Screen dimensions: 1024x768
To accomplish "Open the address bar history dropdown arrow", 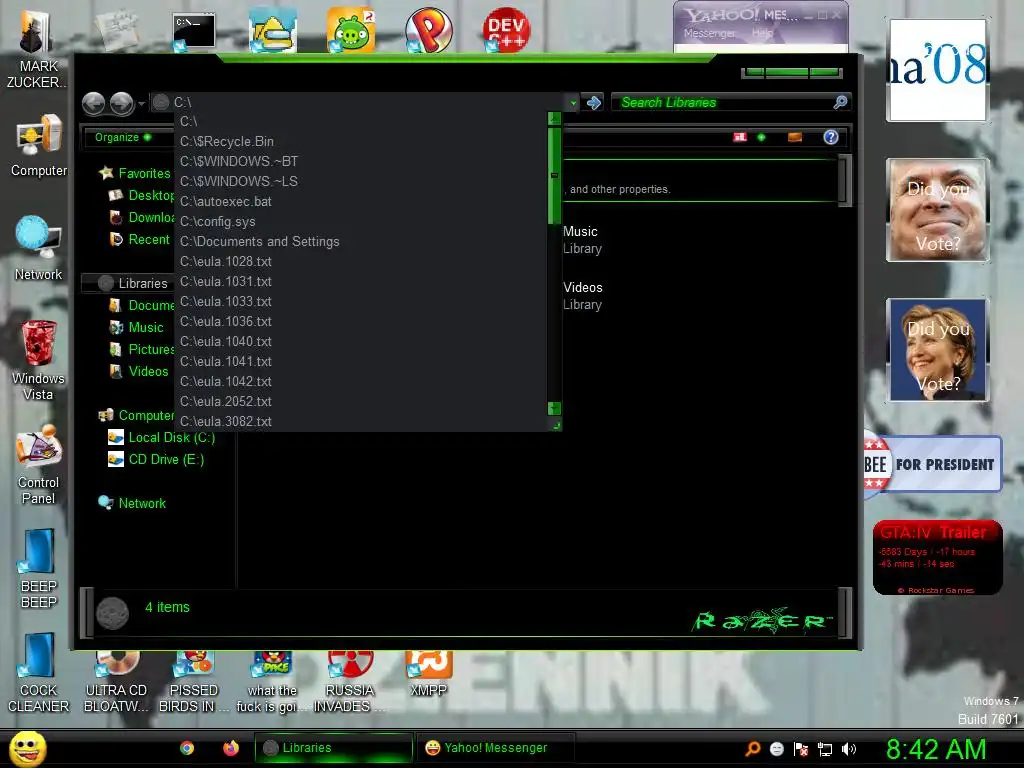I will [573, 103].
